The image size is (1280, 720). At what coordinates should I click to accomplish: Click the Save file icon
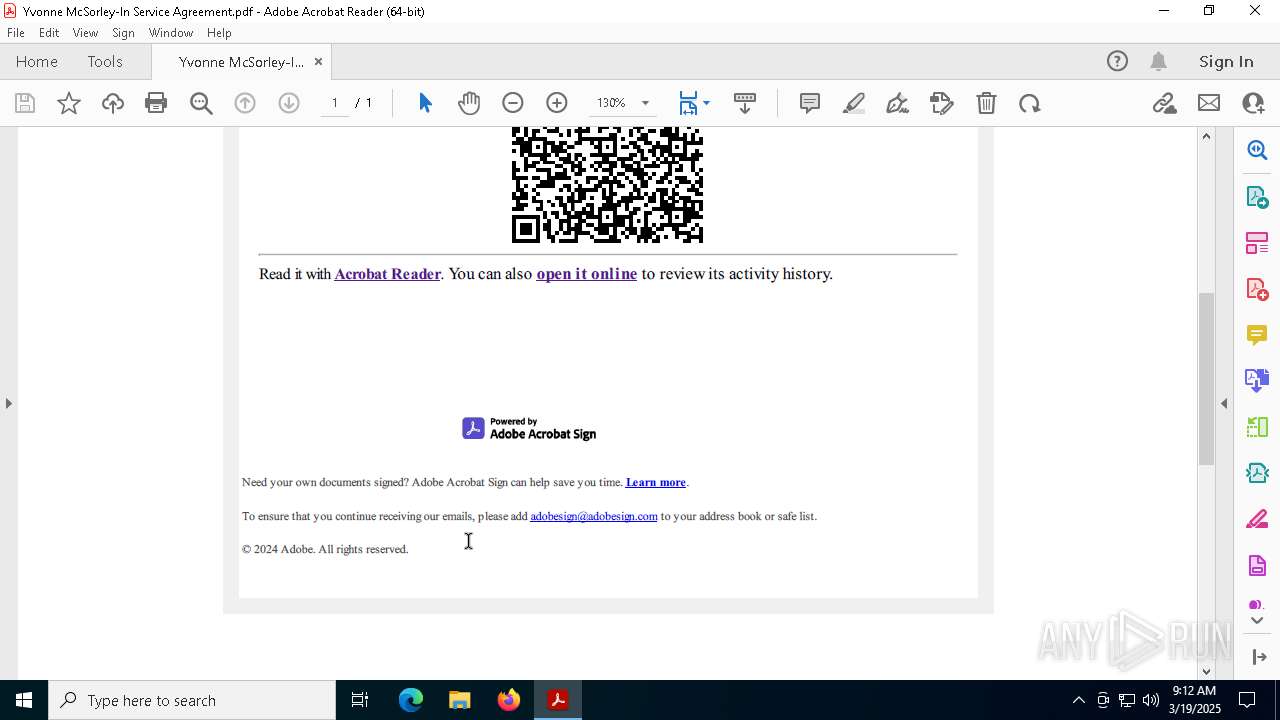tap(25, 103)
